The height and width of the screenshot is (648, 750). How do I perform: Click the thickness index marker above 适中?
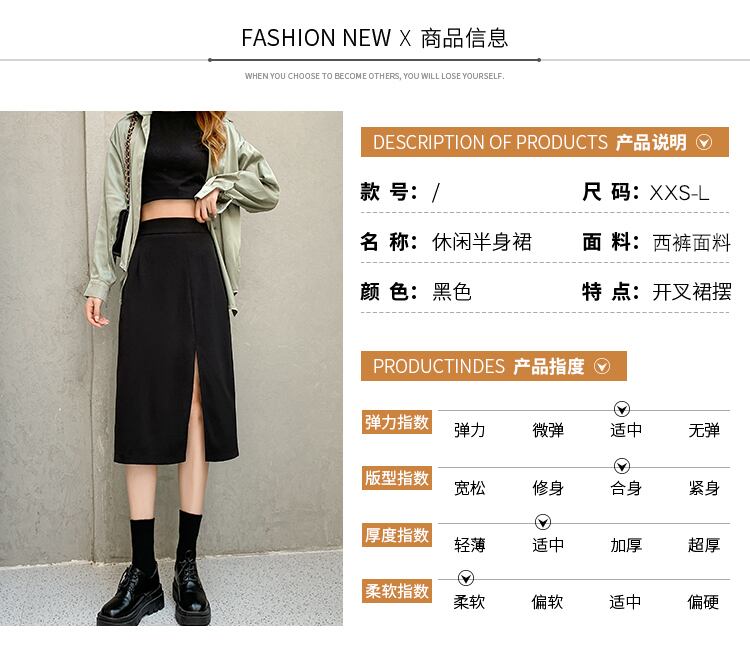coord(542,522)
